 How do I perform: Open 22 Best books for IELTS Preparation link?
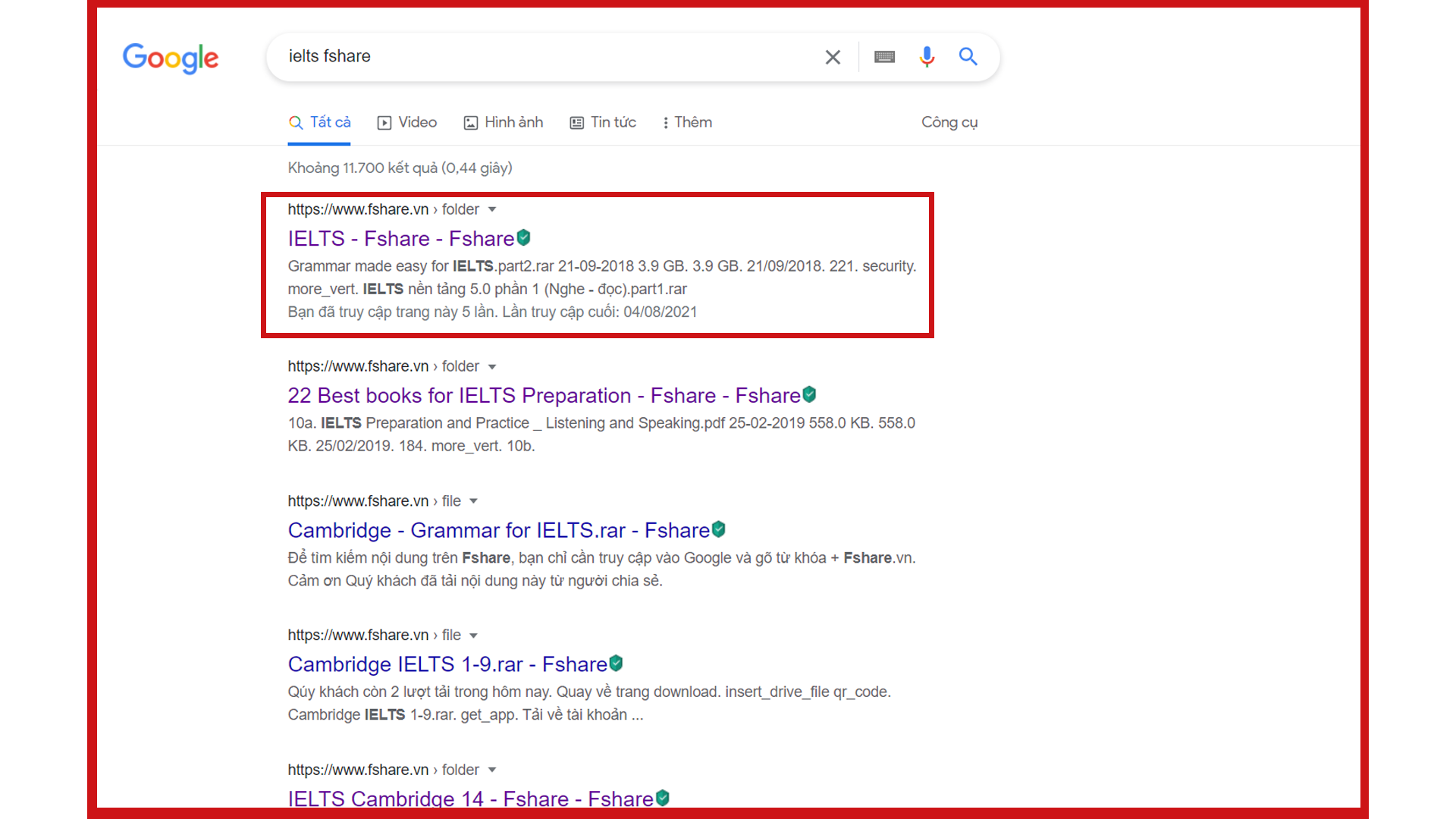click(544, 395)
